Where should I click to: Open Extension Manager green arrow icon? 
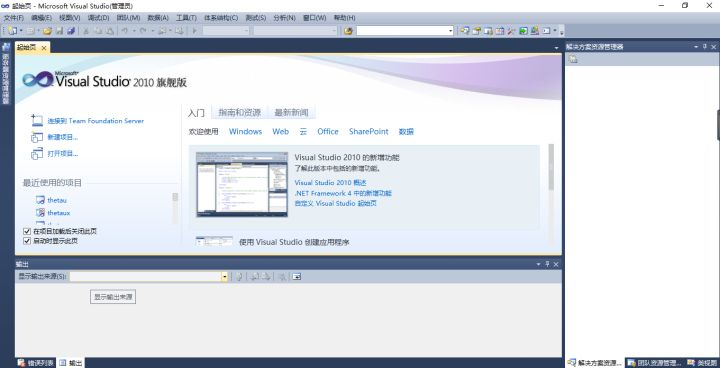(x=523, y=31)
